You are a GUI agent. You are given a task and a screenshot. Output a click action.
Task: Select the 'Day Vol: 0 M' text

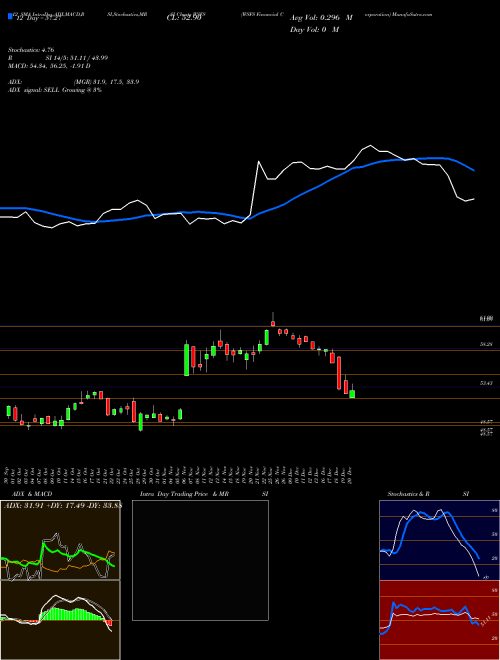314,30
